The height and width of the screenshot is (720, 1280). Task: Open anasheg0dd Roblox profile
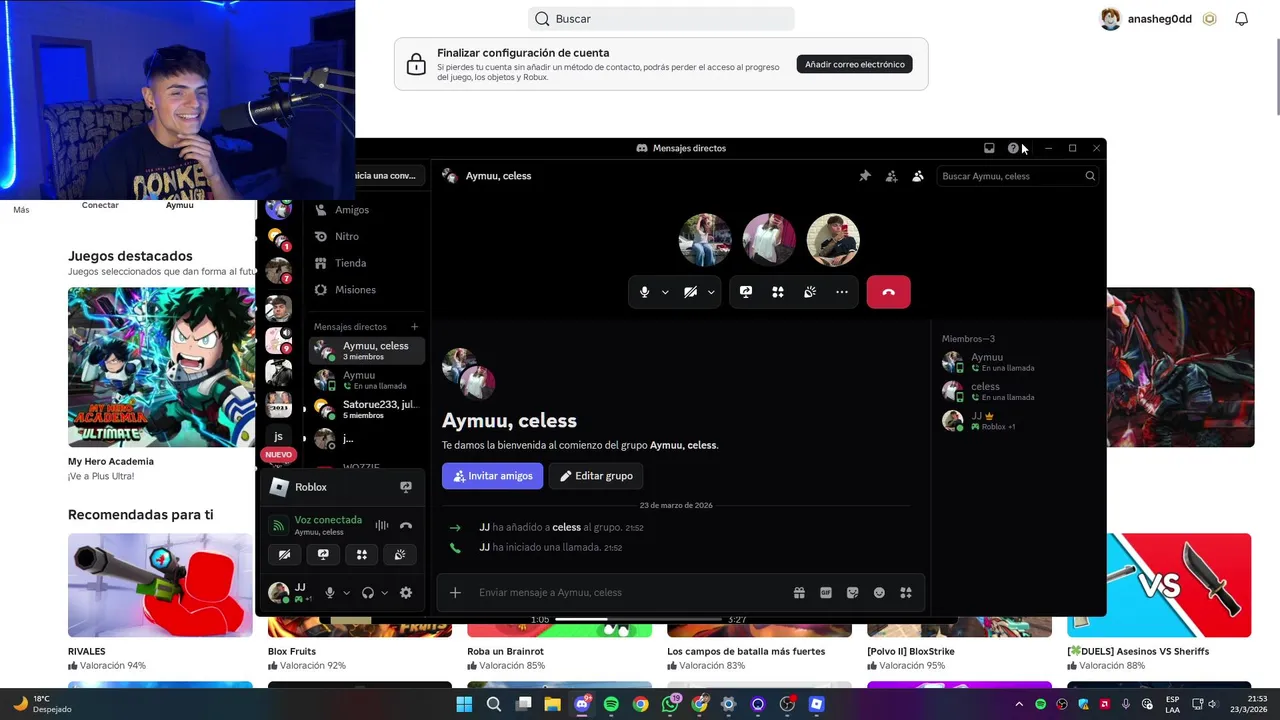click(x=1146, y=19)
